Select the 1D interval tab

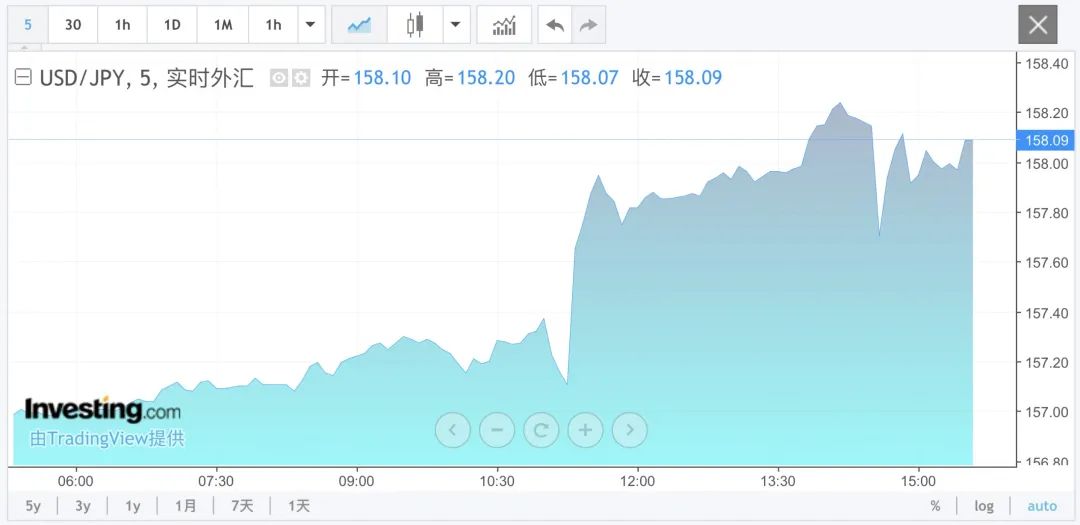click(172, 25)
